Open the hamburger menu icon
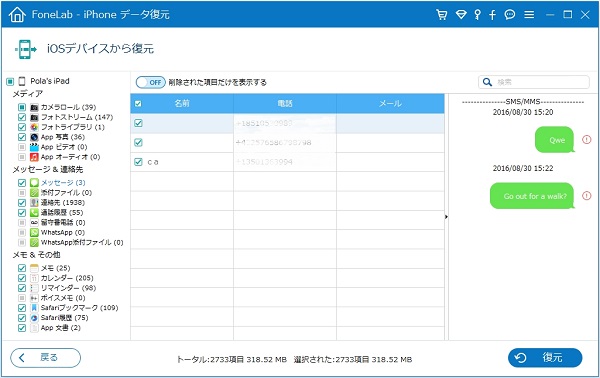The height and width of the screenshot is (378, 600). pos(529,15)
